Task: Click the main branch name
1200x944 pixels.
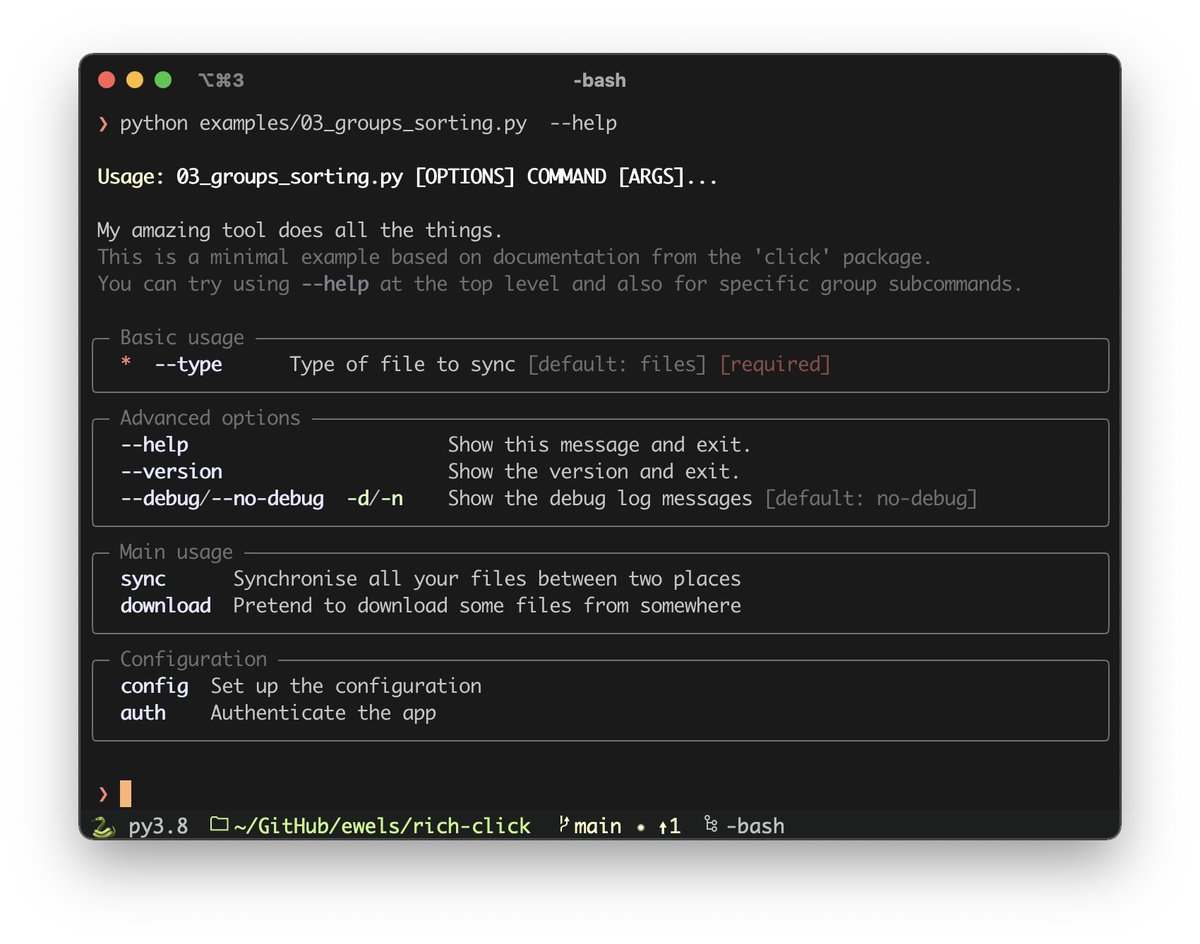Action: (598, 826)
